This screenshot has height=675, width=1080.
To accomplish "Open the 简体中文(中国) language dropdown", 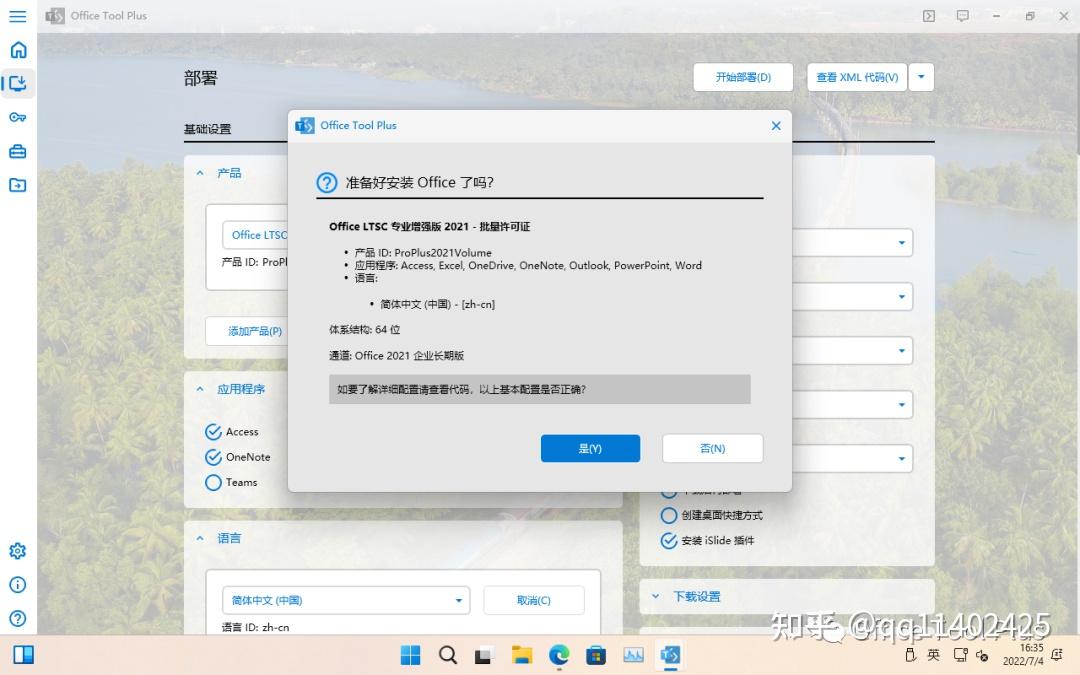I will (x=345, y=600).
